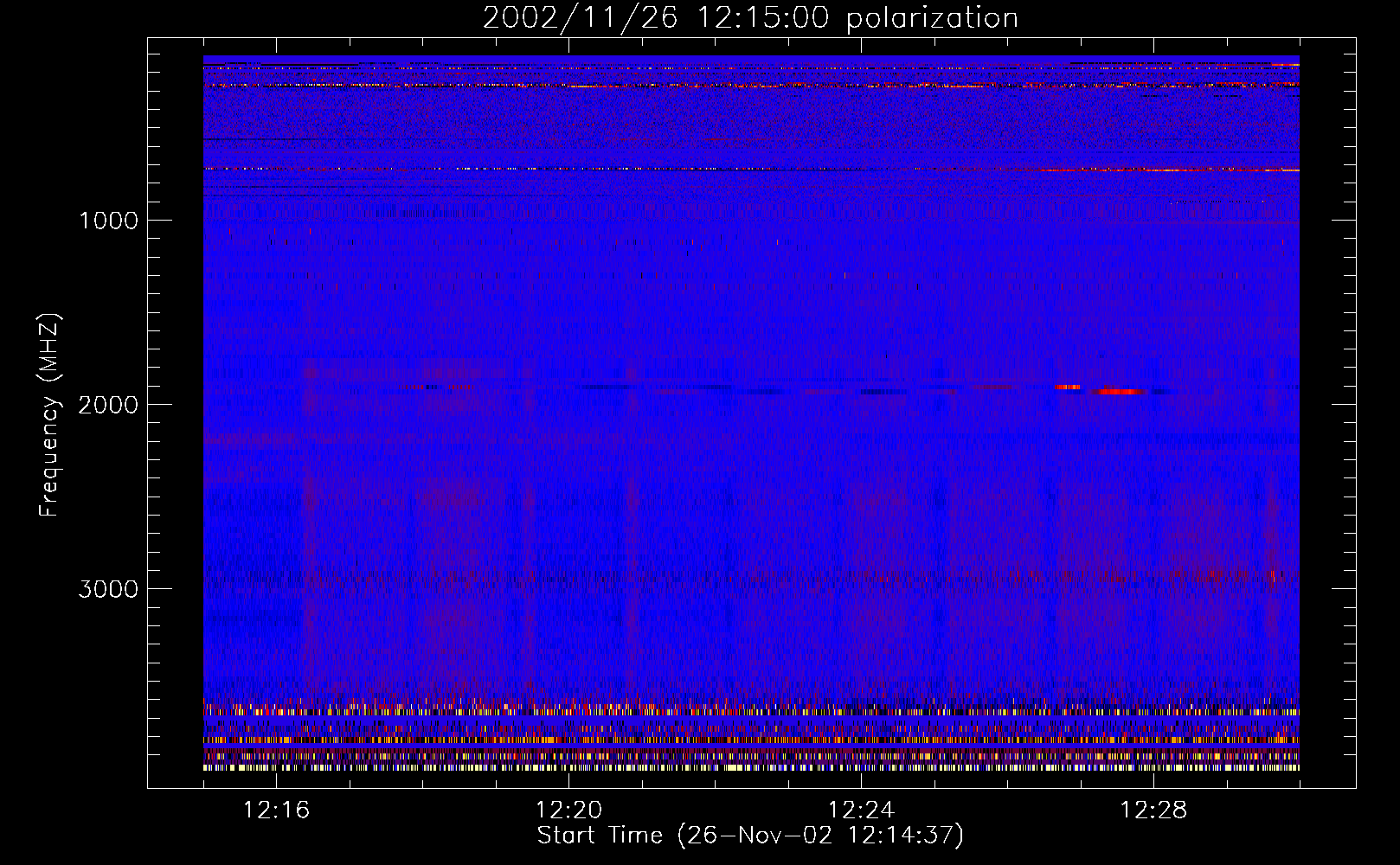
Task: Click the bright red burst near 2000 MHz
Action: pos(1117,391)
